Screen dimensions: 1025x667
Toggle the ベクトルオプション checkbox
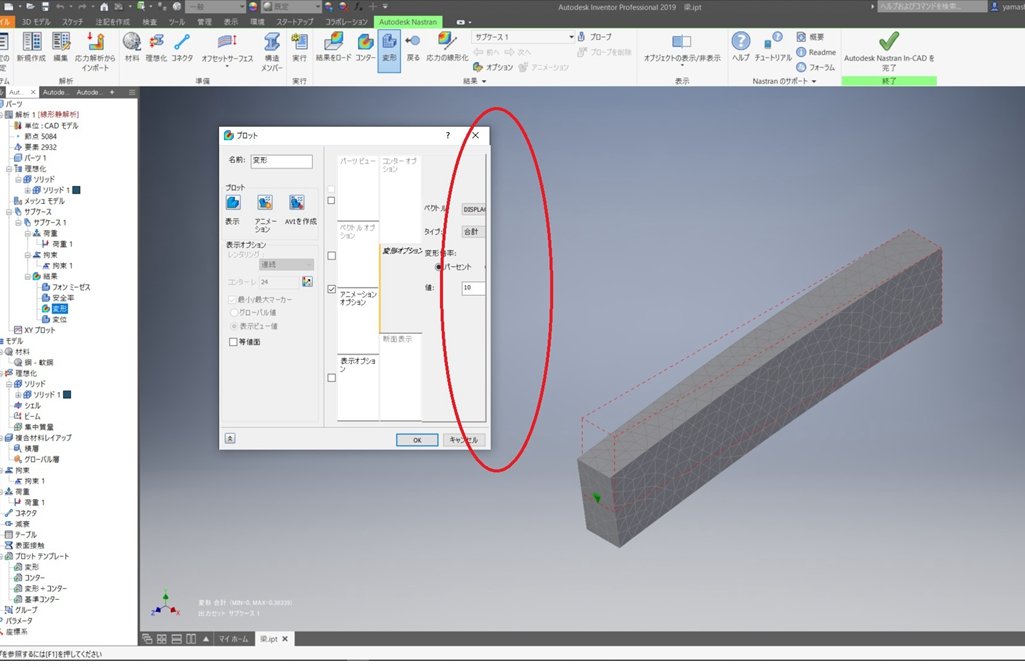(331, 256)
